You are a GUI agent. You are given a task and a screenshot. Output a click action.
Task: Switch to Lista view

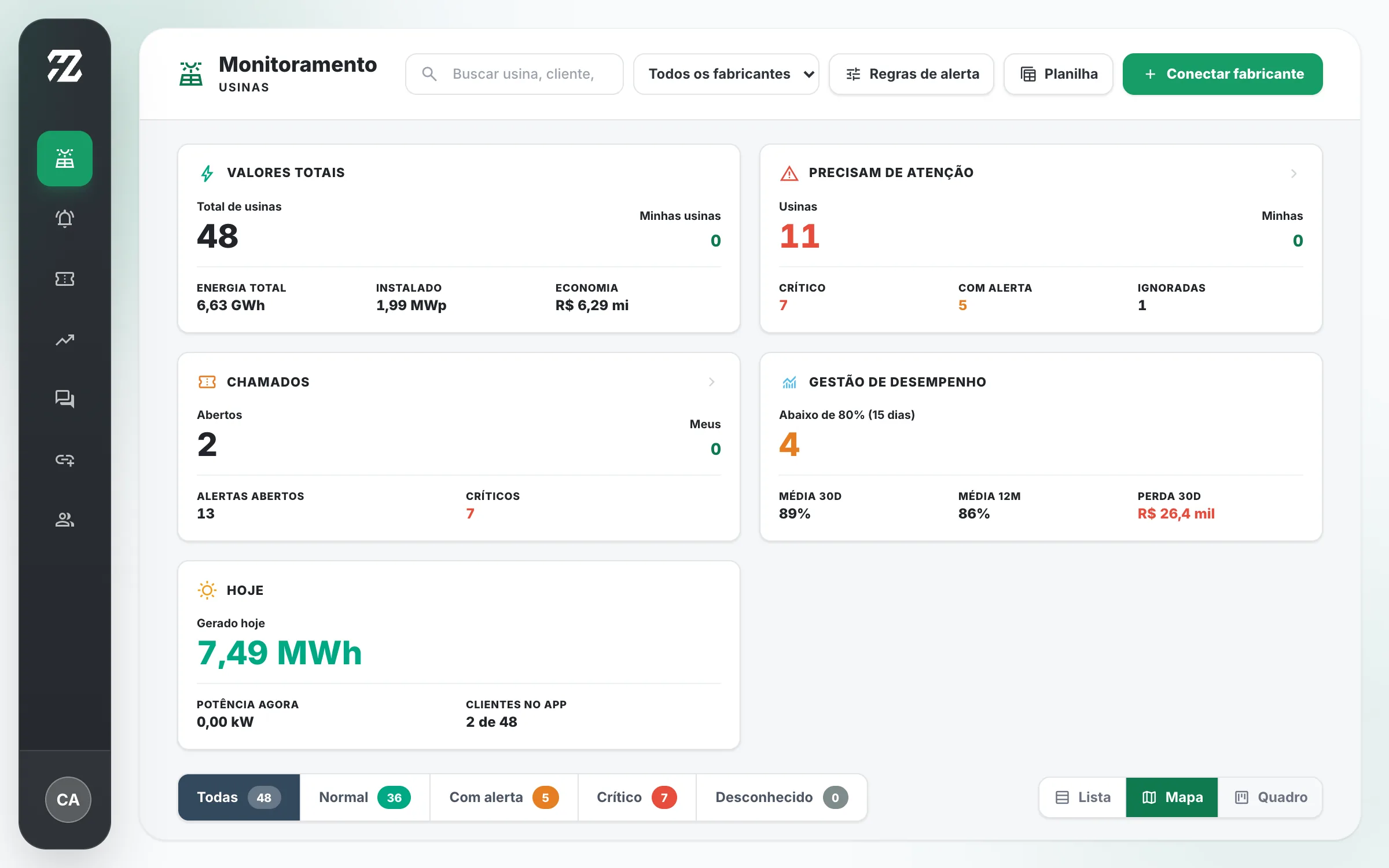pyautogui.click(x=1083, y=797)
